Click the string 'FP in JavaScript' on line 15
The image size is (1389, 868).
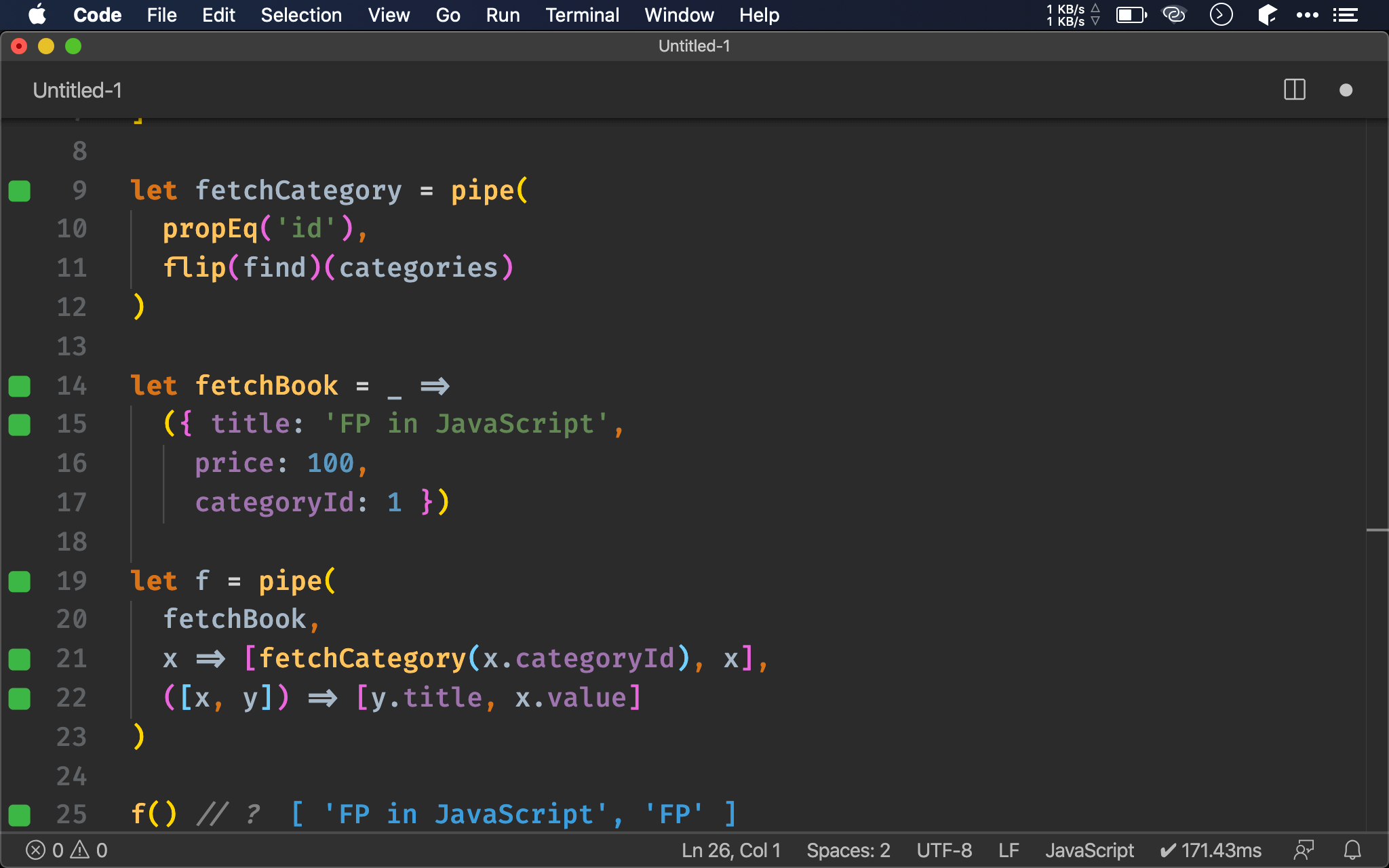tap(467, 424)
